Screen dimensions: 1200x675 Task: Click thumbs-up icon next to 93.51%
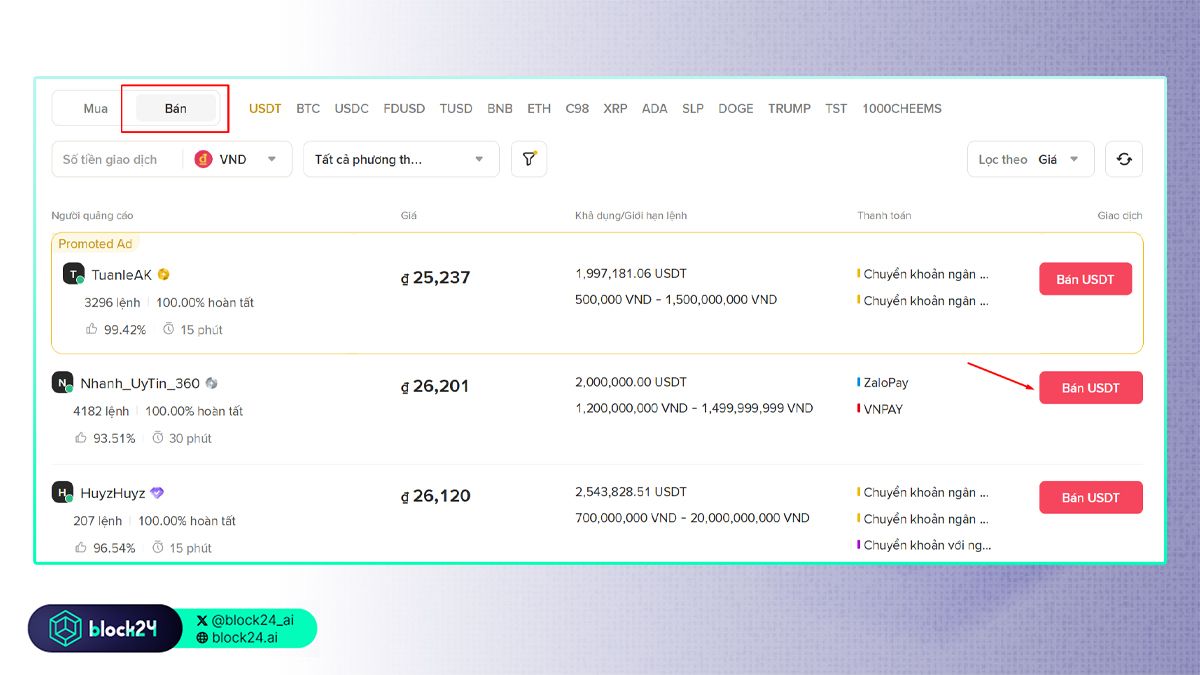81,438
